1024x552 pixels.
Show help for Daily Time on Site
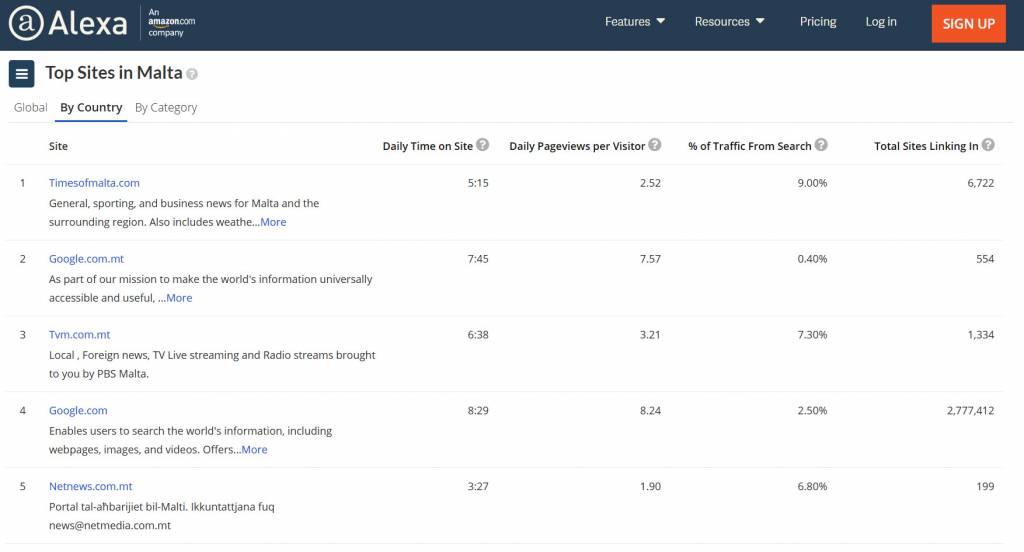(x=483, y=145)
